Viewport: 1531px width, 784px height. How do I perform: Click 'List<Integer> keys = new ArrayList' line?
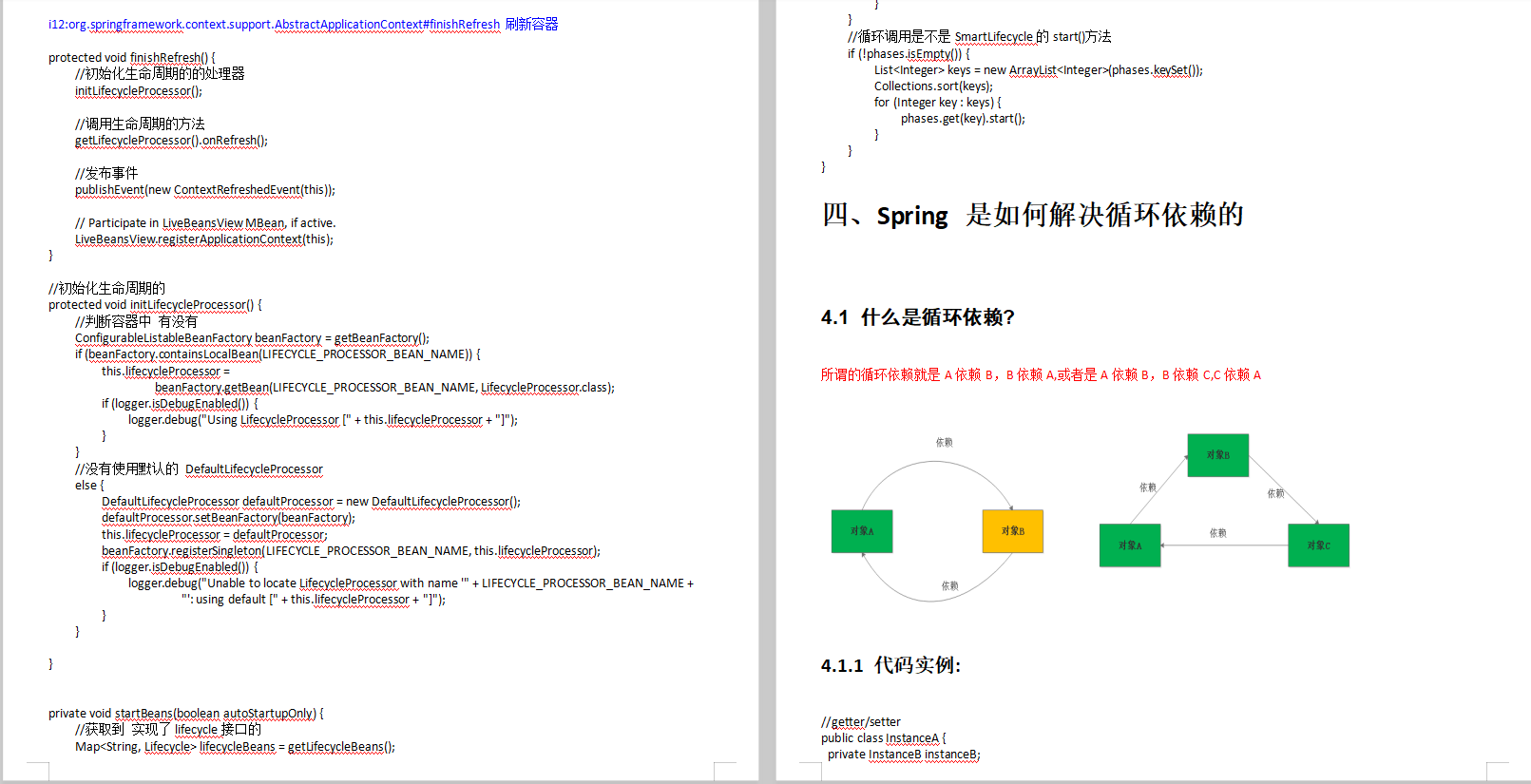tap(1039, 70)
